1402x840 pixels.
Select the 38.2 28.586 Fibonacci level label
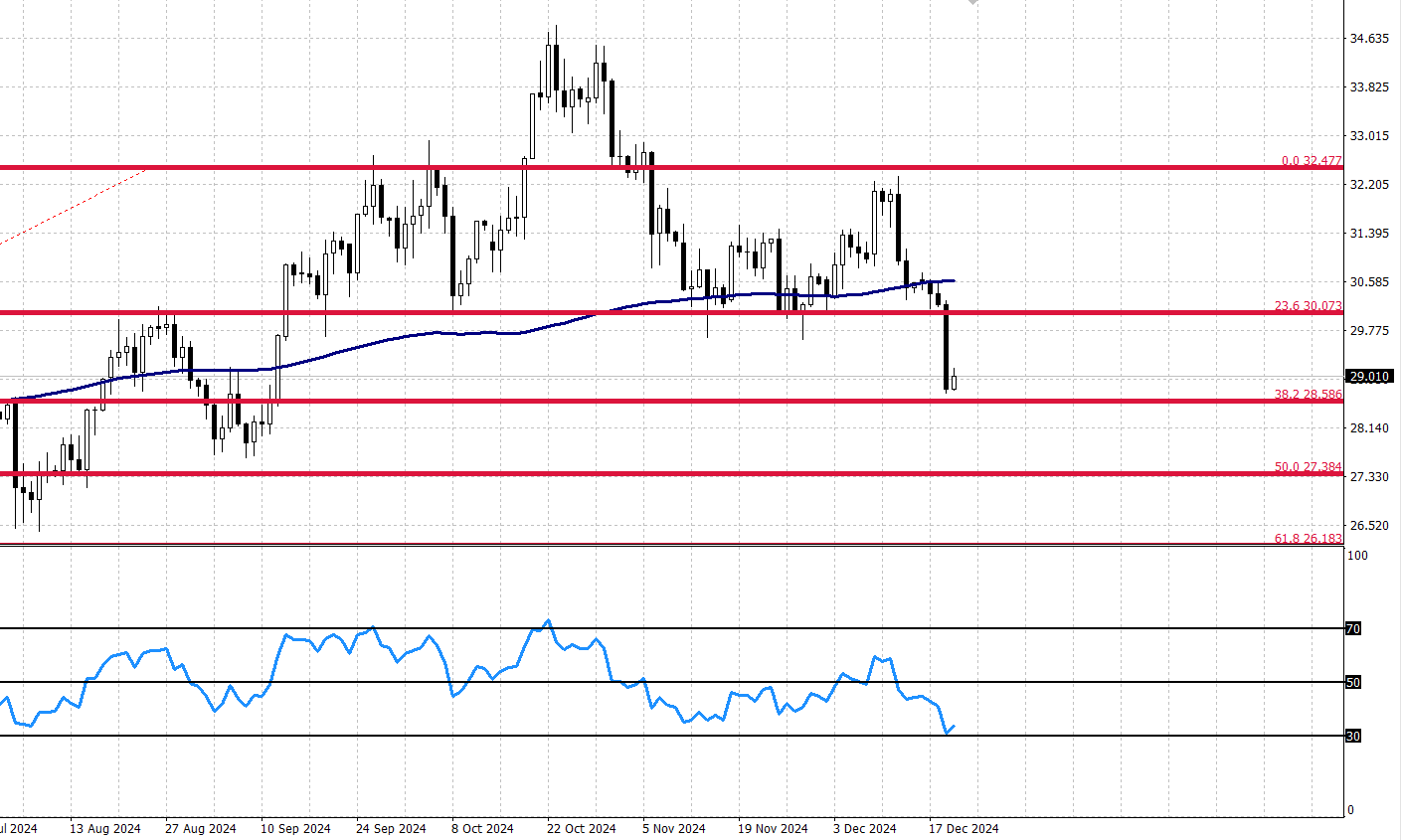(x=1309, y=395)
